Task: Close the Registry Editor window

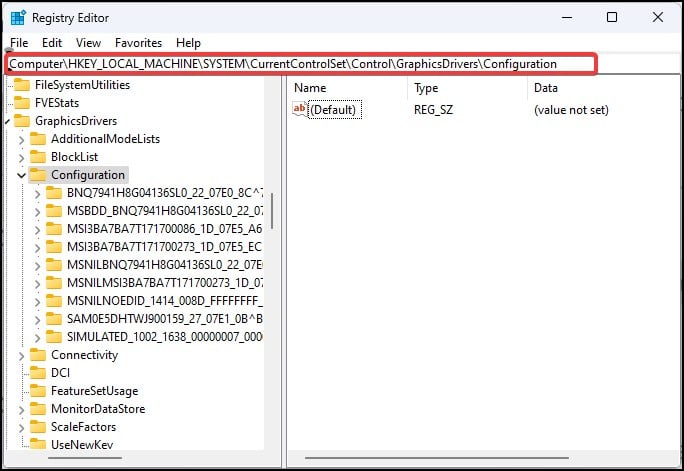Action: point(658,17)
